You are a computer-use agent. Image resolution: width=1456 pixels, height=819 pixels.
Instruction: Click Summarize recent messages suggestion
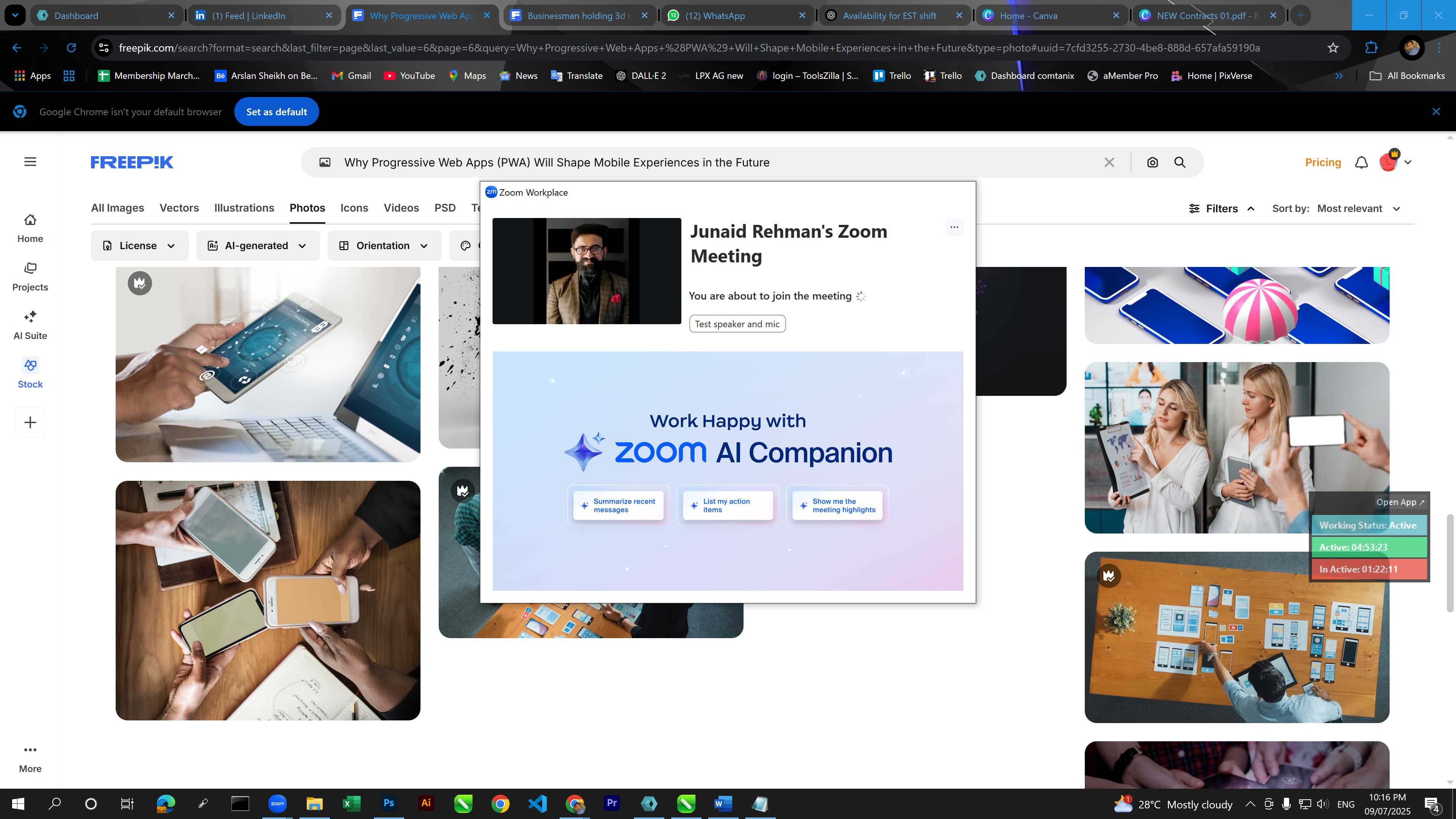tap(618, 505)
